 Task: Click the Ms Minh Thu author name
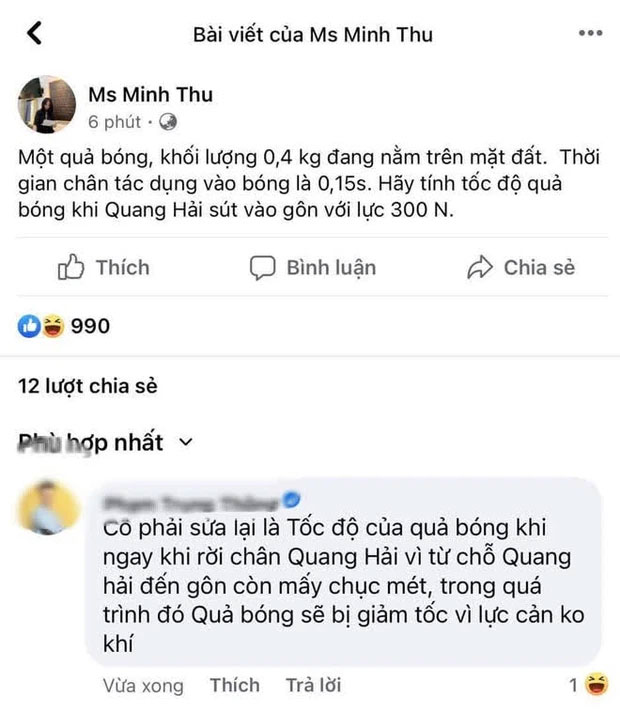[x=151, y=95]
